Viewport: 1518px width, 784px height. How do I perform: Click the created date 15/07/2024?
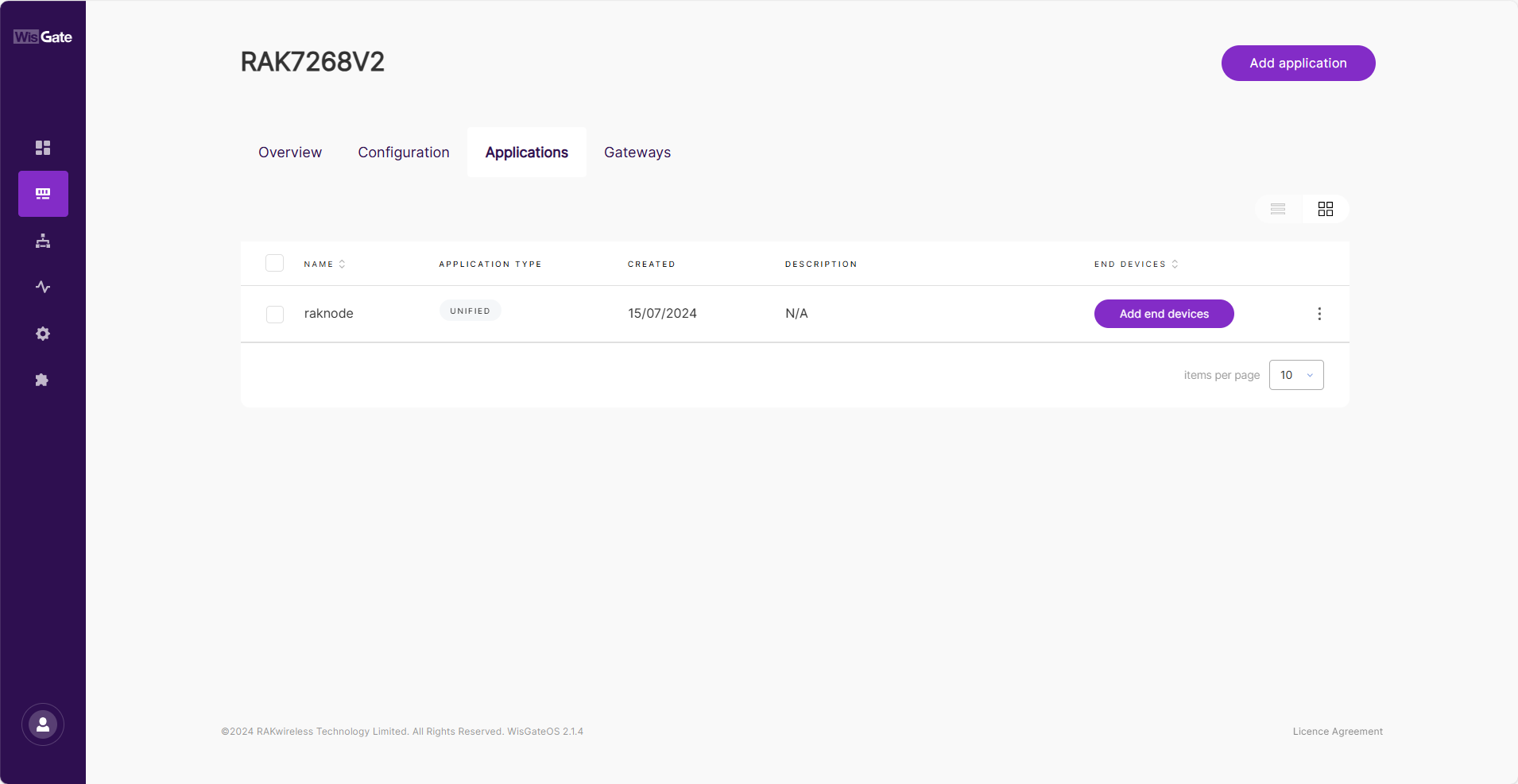(x=662, y=314)
